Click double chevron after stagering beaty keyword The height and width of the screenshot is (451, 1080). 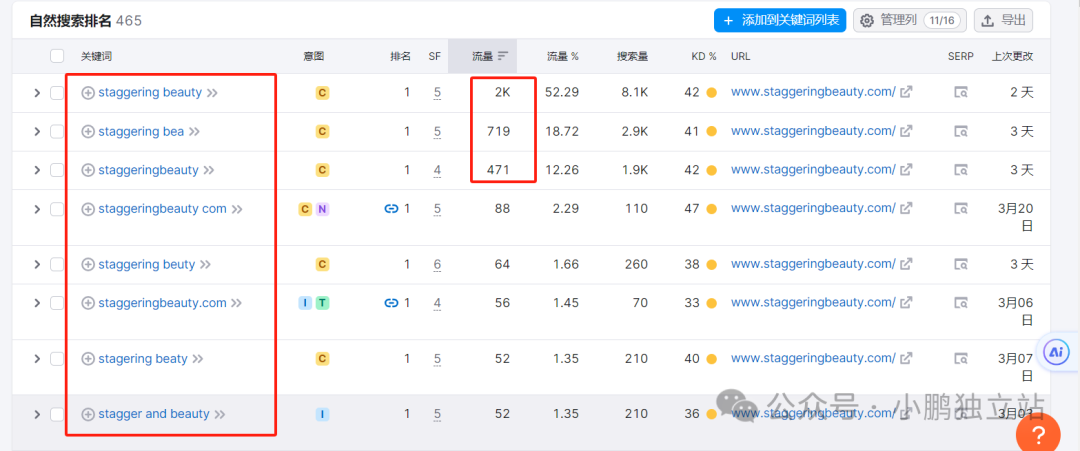pyautogui.click(x=198, y=359)
